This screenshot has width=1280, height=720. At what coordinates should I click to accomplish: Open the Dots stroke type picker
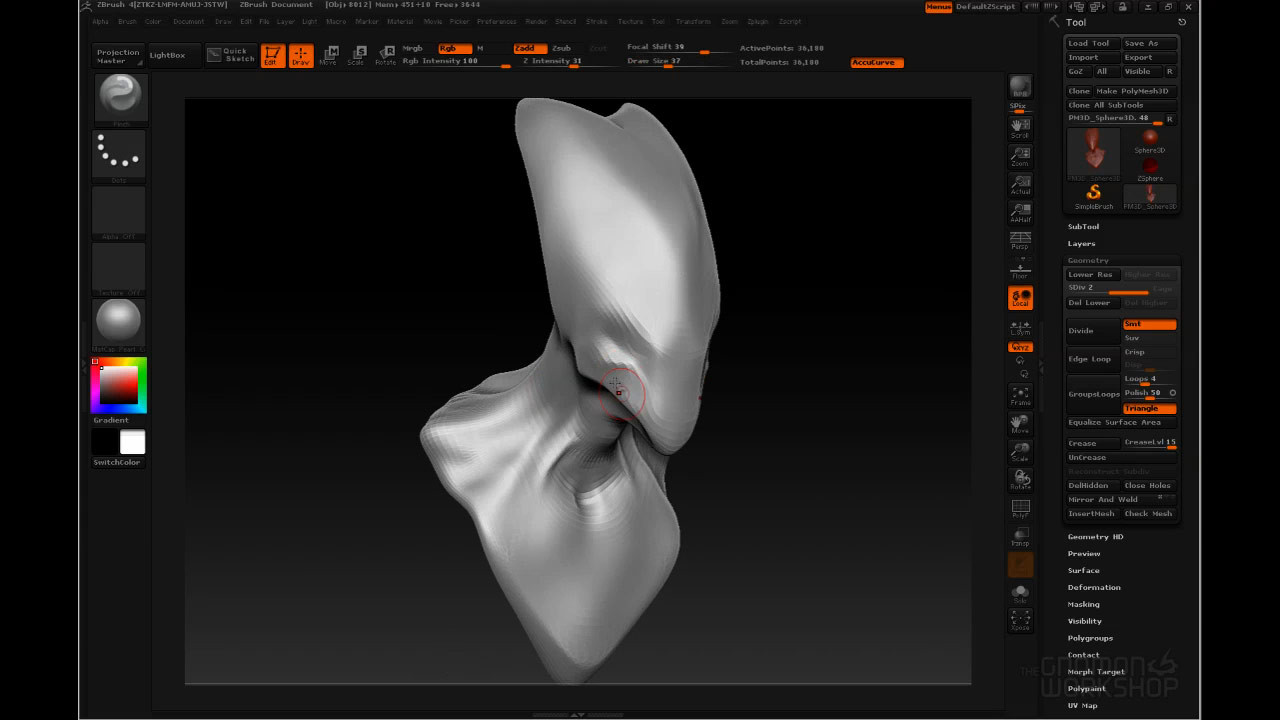tap(120, 154)
